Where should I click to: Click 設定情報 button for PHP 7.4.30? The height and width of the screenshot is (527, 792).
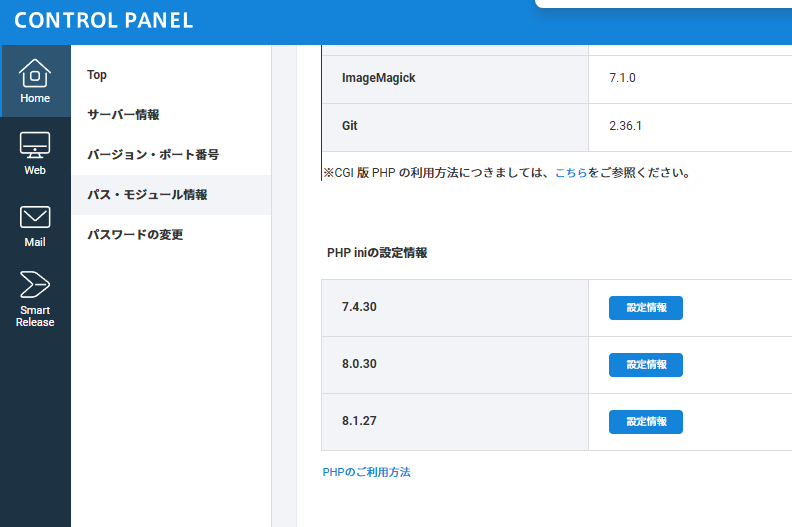[646, 308]
